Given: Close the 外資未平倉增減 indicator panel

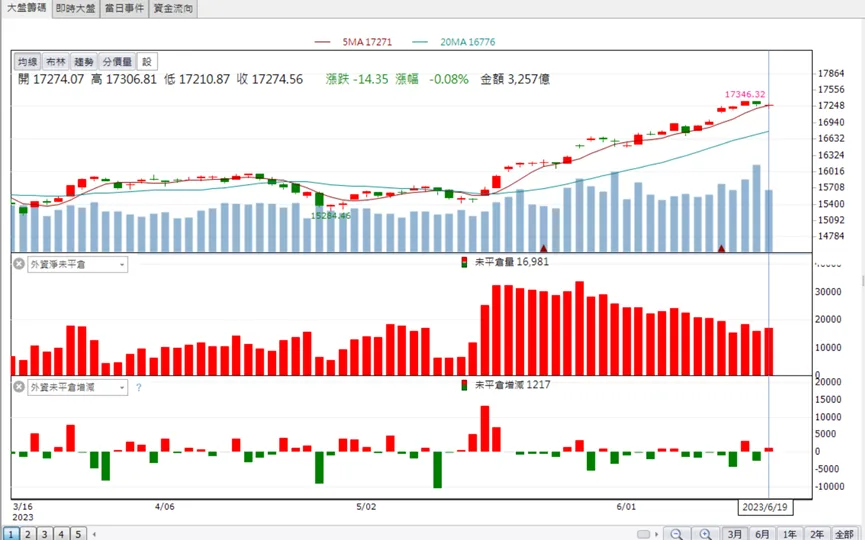Looking at the screenshot, I should pos(19,387).
